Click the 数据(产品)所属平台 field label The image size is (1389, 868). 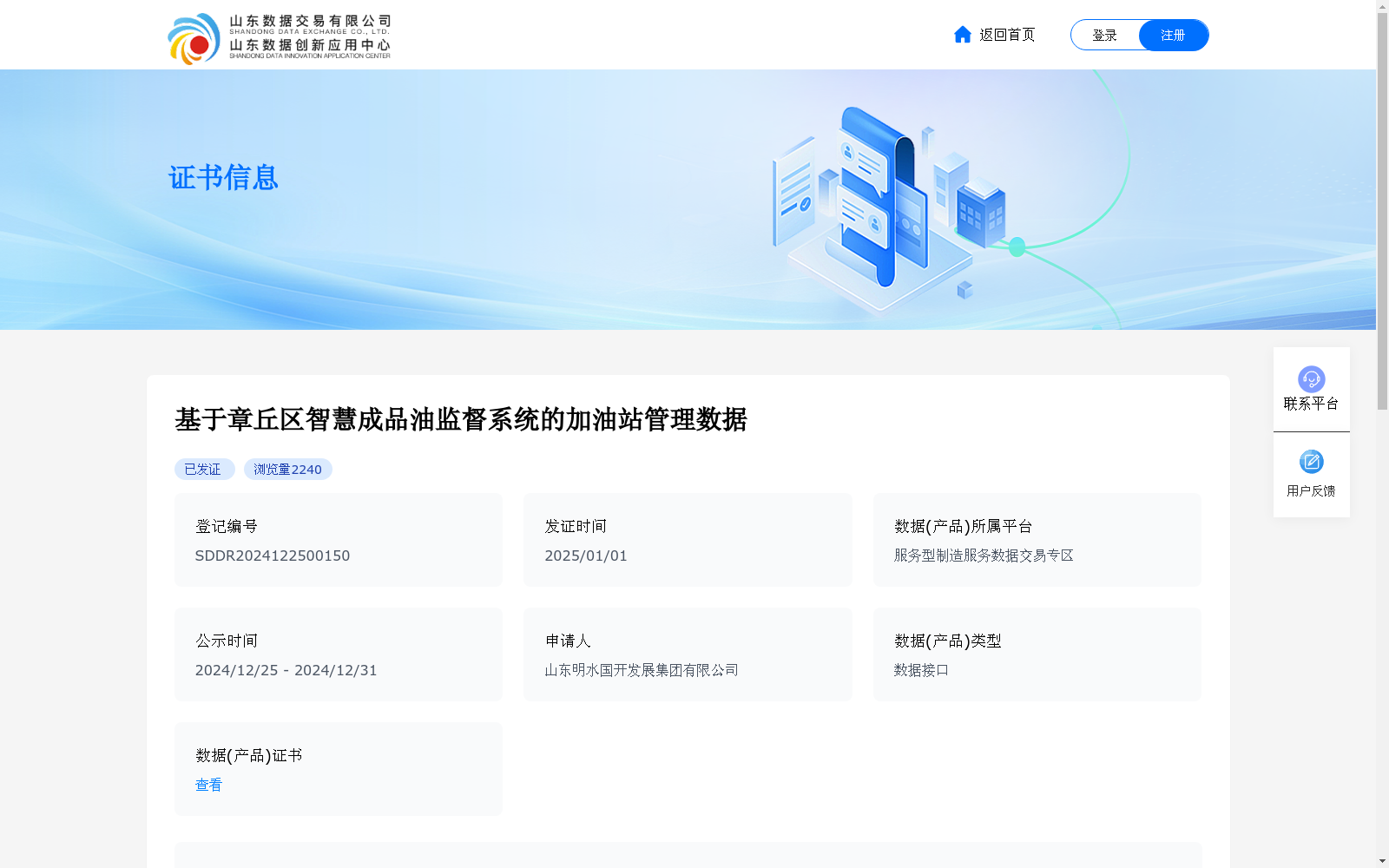pos(963,526)
